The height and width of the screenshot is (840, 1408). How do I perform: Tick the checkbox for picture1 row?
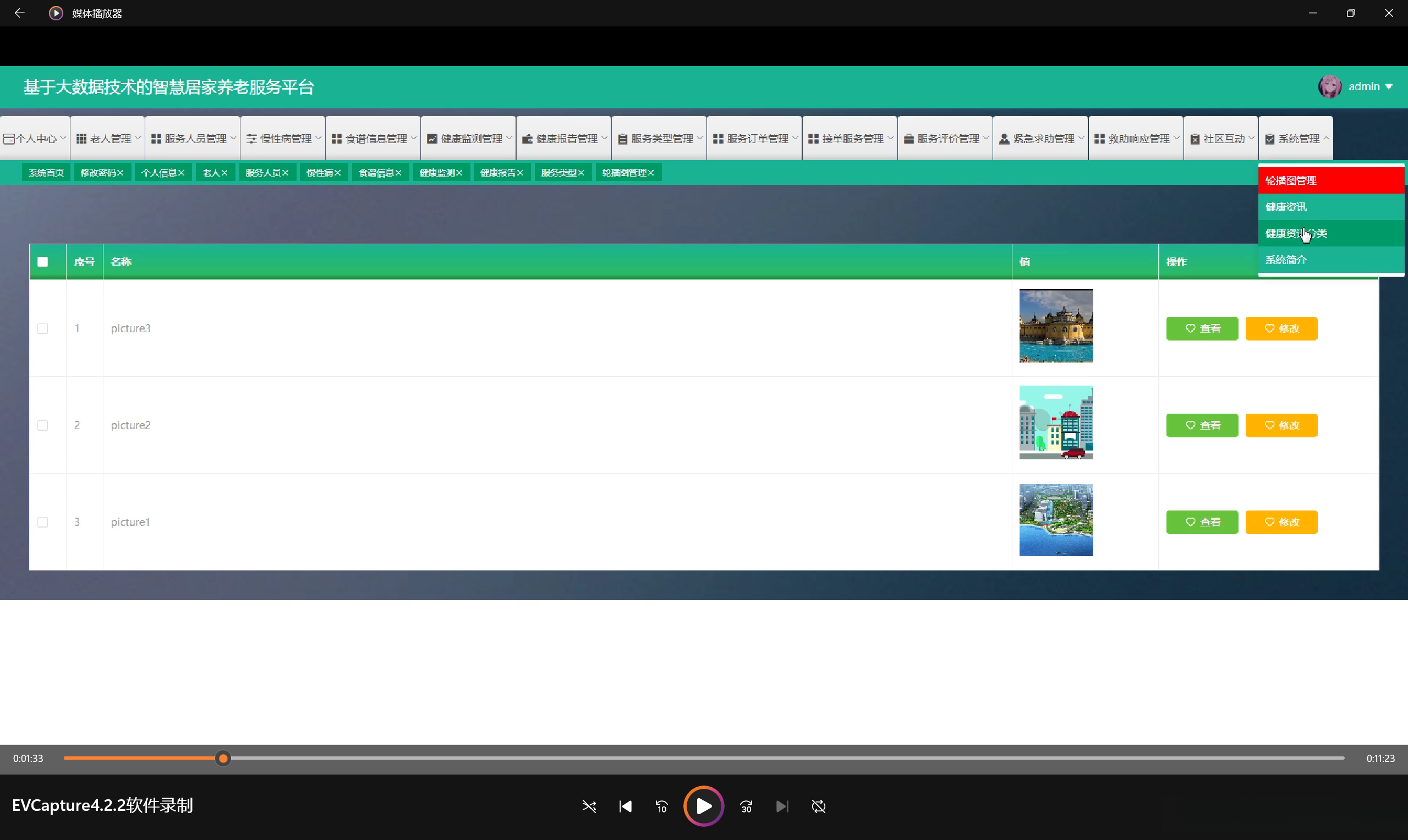(42, 522)
